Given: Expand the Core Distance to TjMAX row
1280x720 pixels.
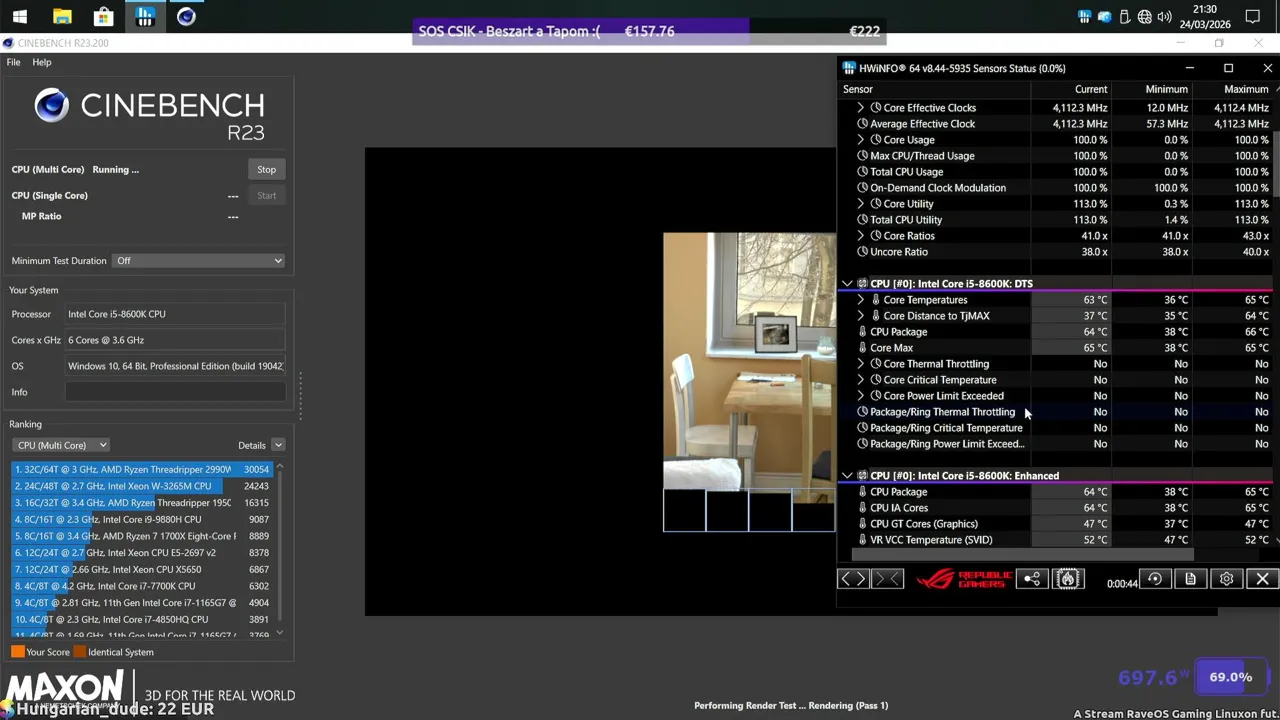Looking at the screenshot, I should click(x=861, y=316).
